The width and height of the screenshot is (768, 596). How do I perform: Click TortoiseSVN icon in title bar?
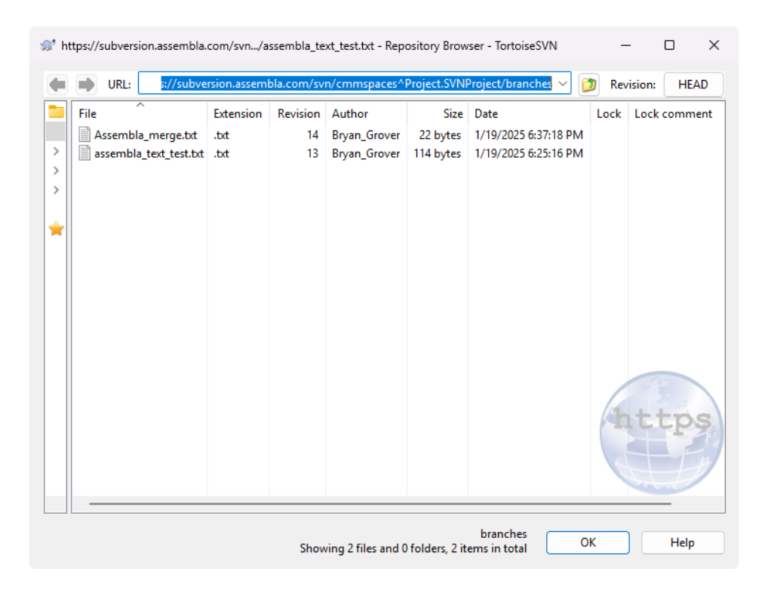pyautogui.click(x=48, y=45)
